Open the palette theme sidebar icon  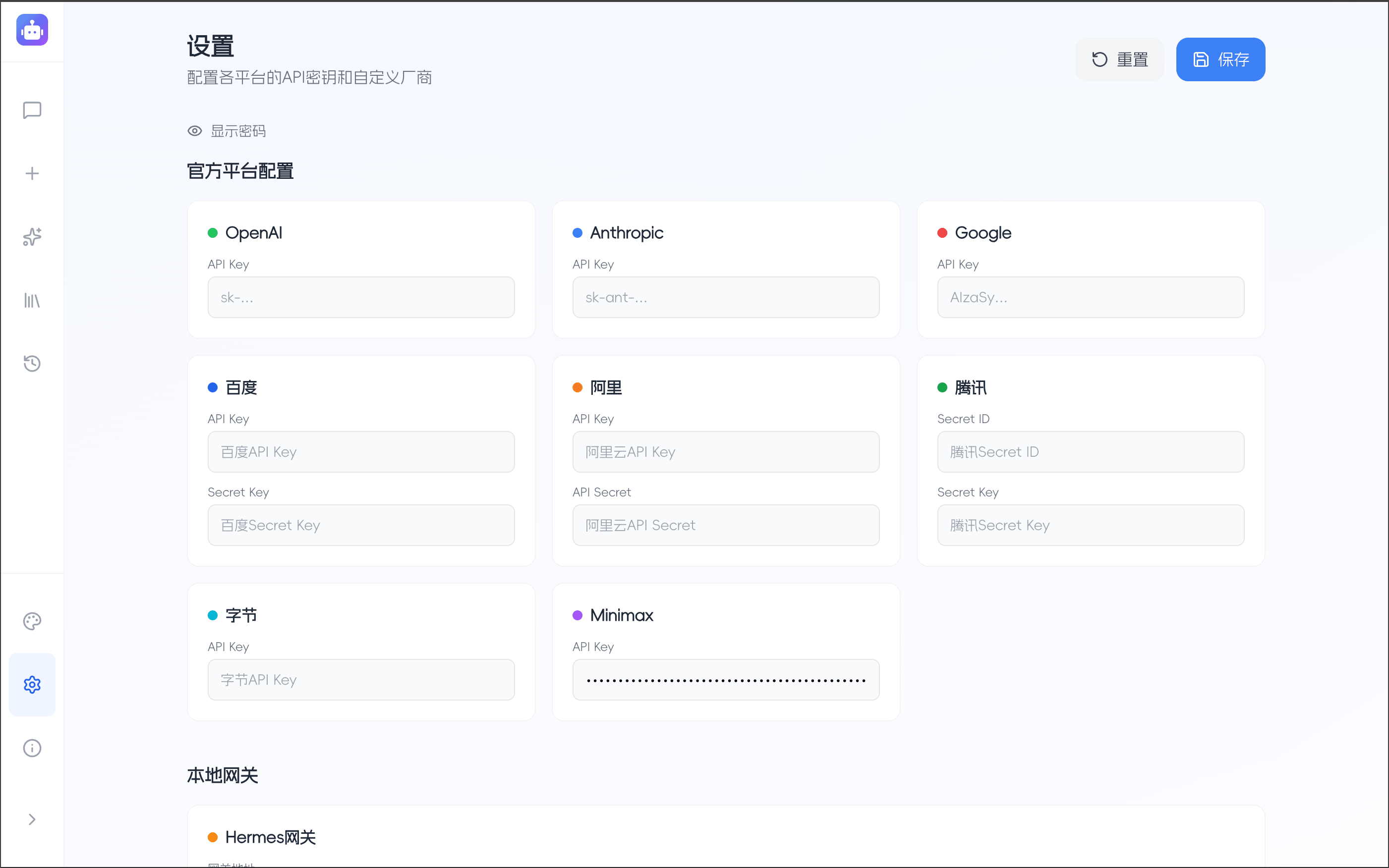coord(32,621)
